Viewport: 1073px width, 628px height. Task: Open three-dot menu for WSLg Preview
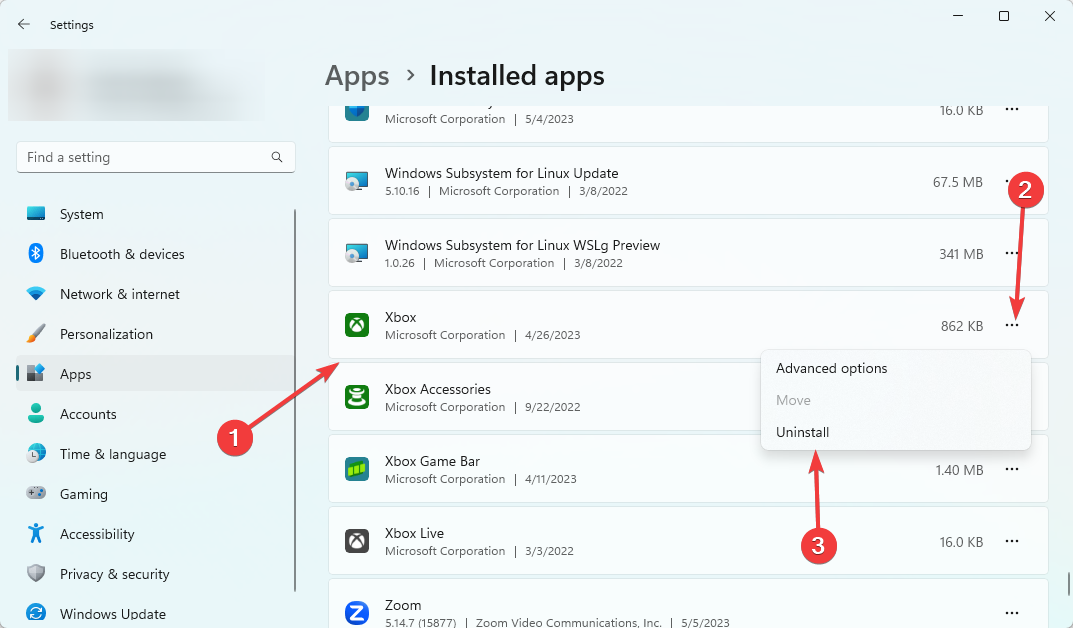pyautogui.click(x=1012, y=254)
